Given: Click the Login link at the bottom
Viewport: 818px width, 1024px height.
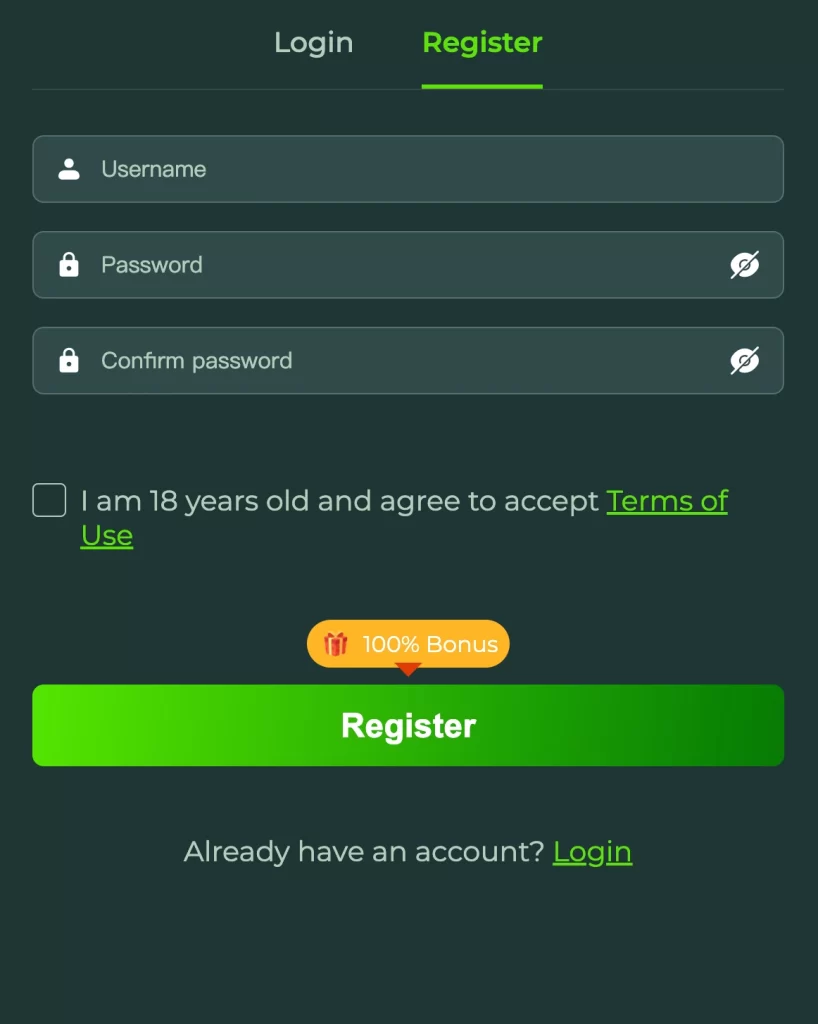Looking at the screenshot, I should coord(592,851).
